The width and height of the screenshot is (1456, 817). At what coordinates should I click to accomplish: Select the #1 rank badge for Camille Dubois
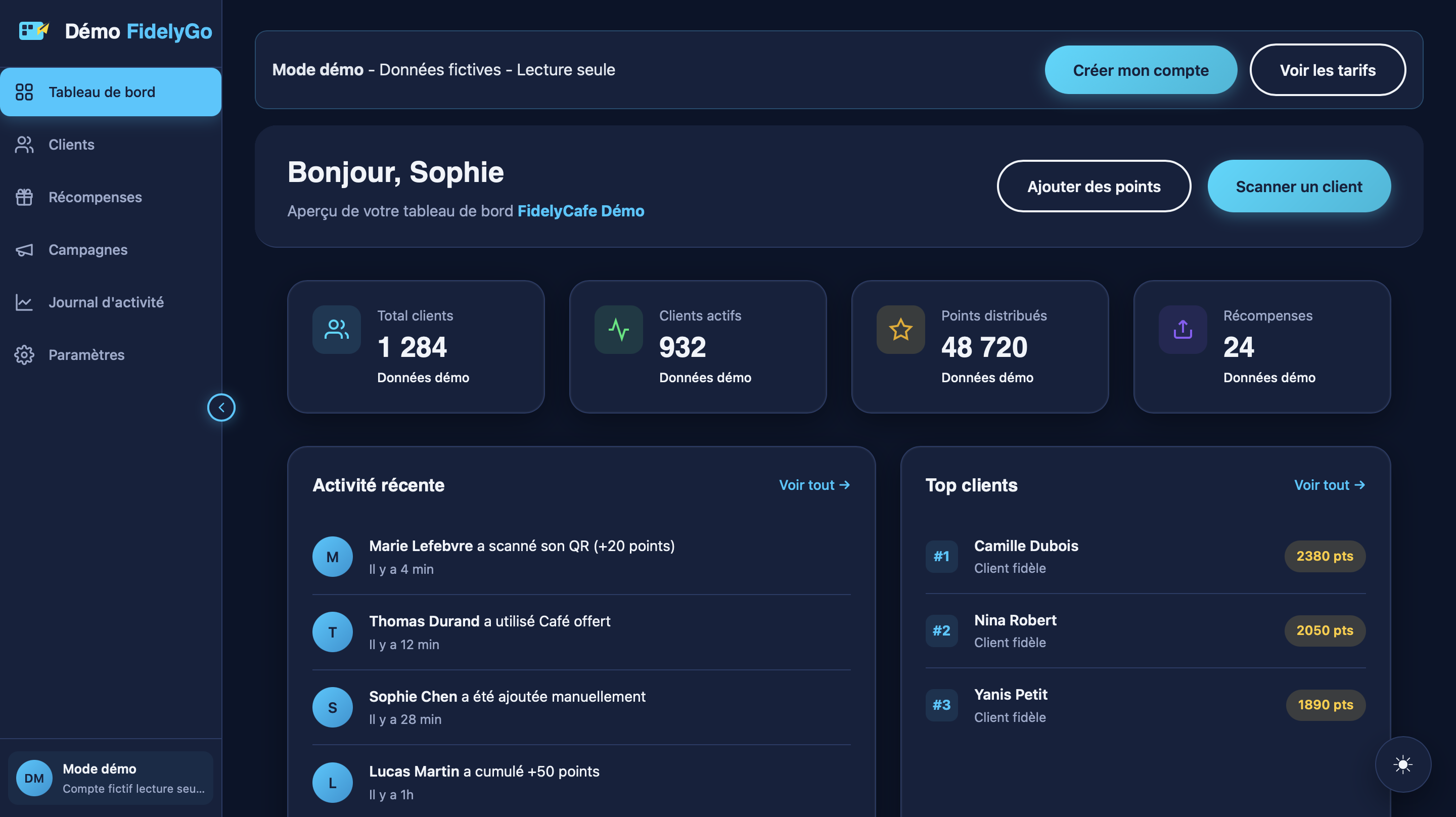pyautogui.click(x=942, y=556)
